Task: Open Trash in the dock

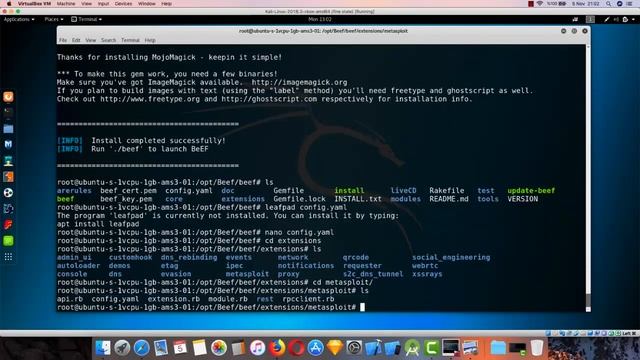Action: (x=537, y=348)
